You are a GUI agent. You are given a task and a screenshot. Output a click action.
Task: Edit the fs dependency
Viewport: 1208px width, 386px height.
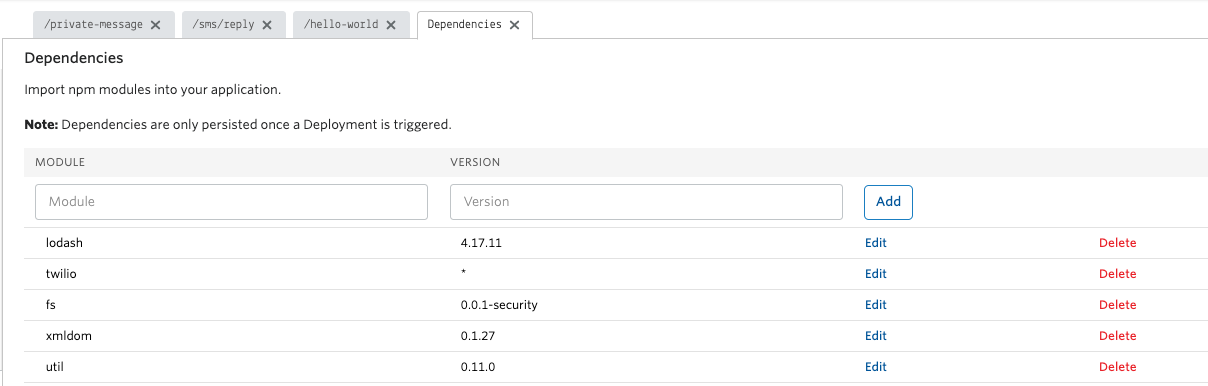876,305
